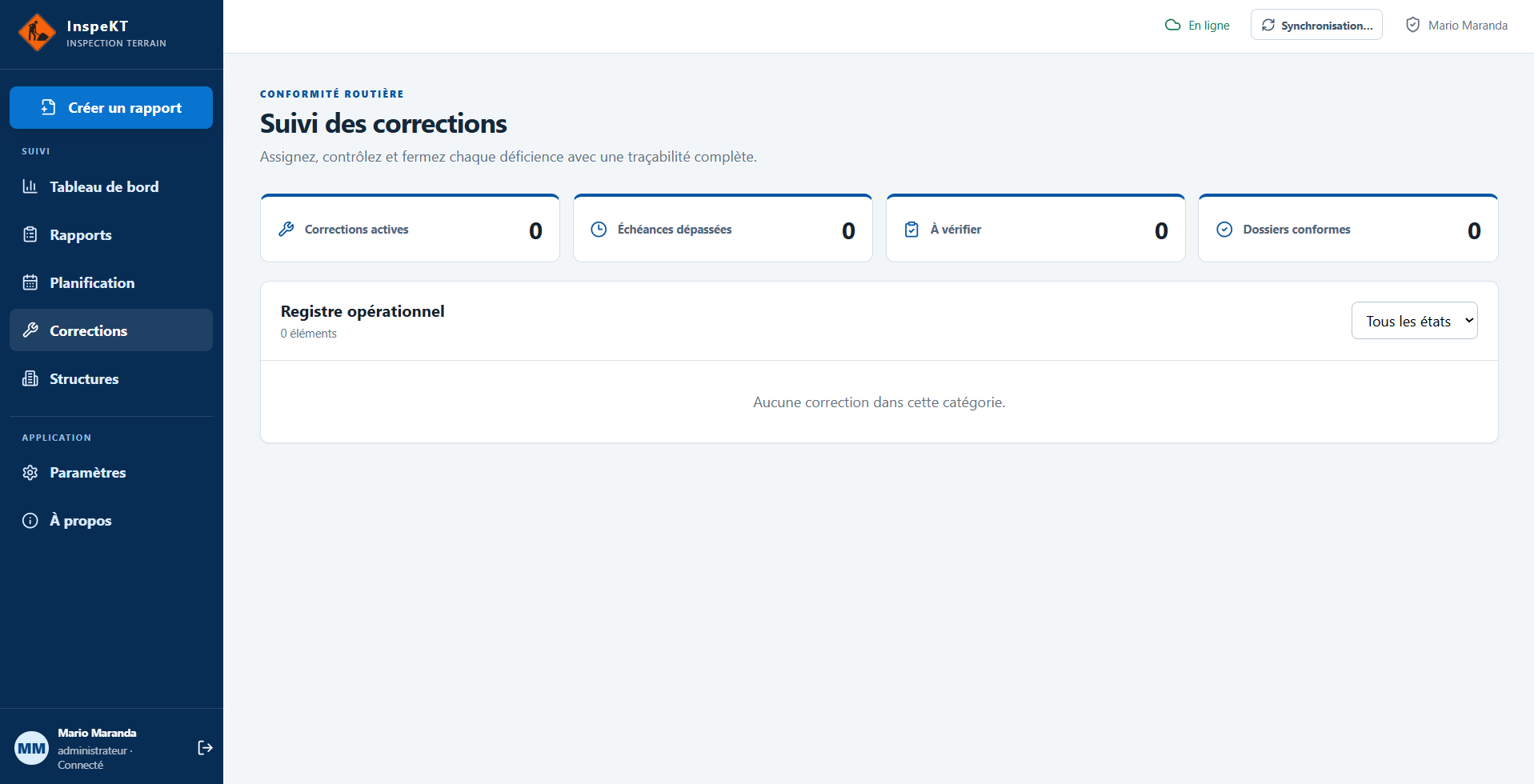
Task: Select Corrections in sidebar
Action: [111, 330]
